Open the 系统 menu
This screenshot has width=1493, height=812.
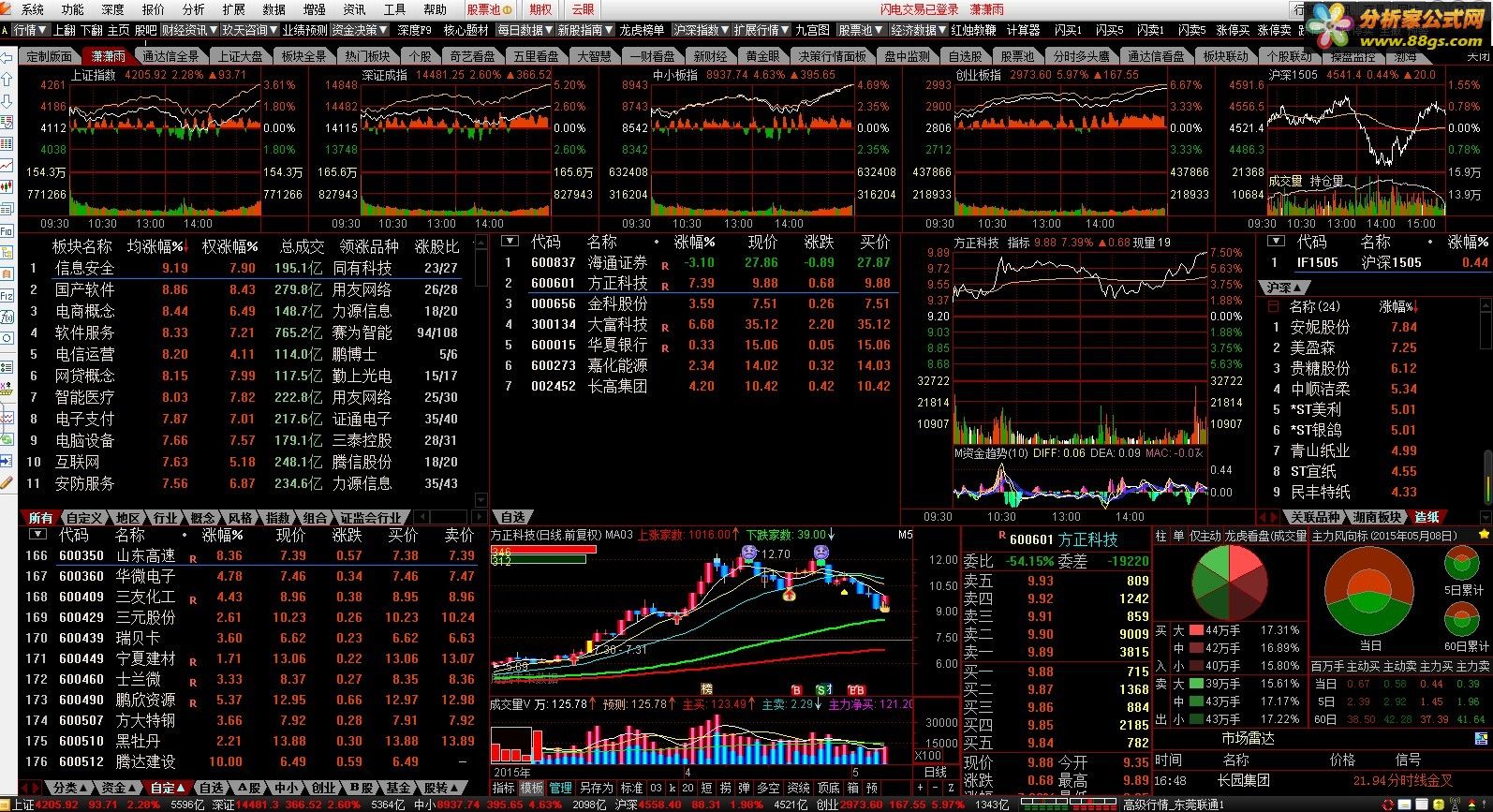pos(32,9)
